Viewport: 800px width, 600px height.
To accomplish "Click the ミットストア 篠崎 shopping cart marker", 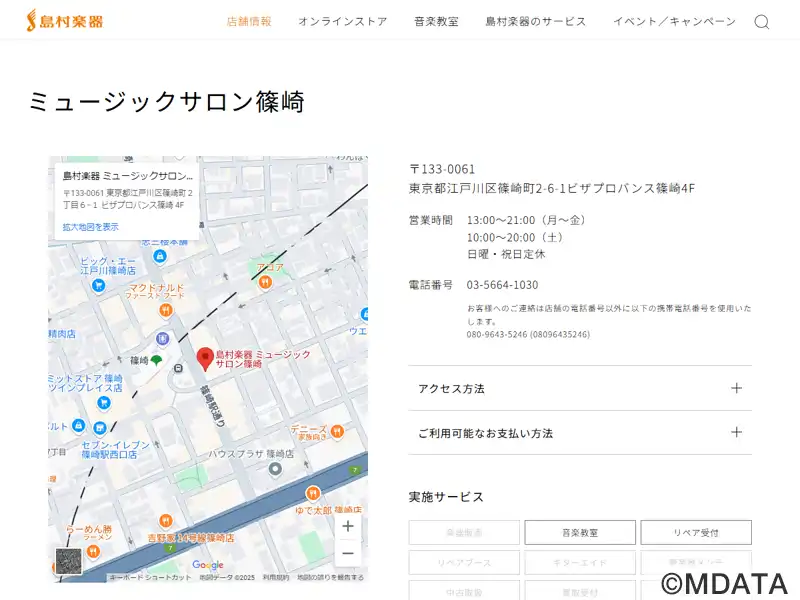I will [x=104, y=404].
